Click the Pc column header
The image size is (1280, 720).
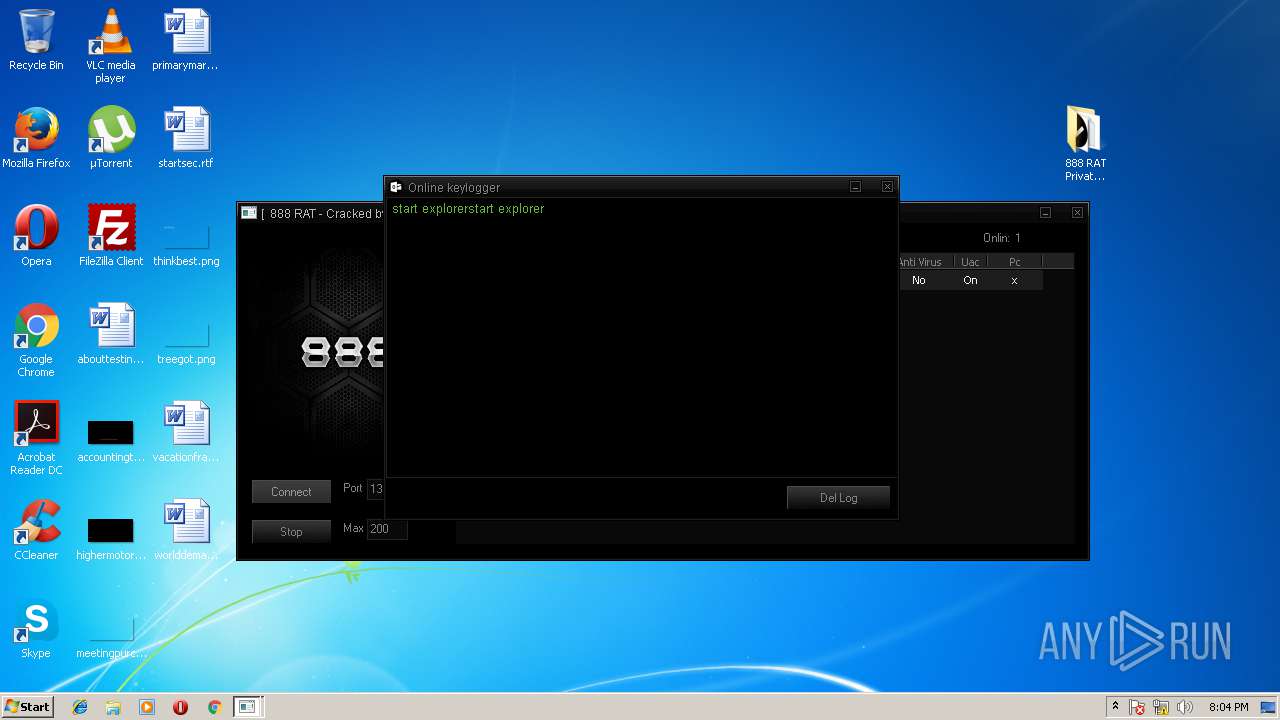pyautogui.click(x=1015, y=262)
